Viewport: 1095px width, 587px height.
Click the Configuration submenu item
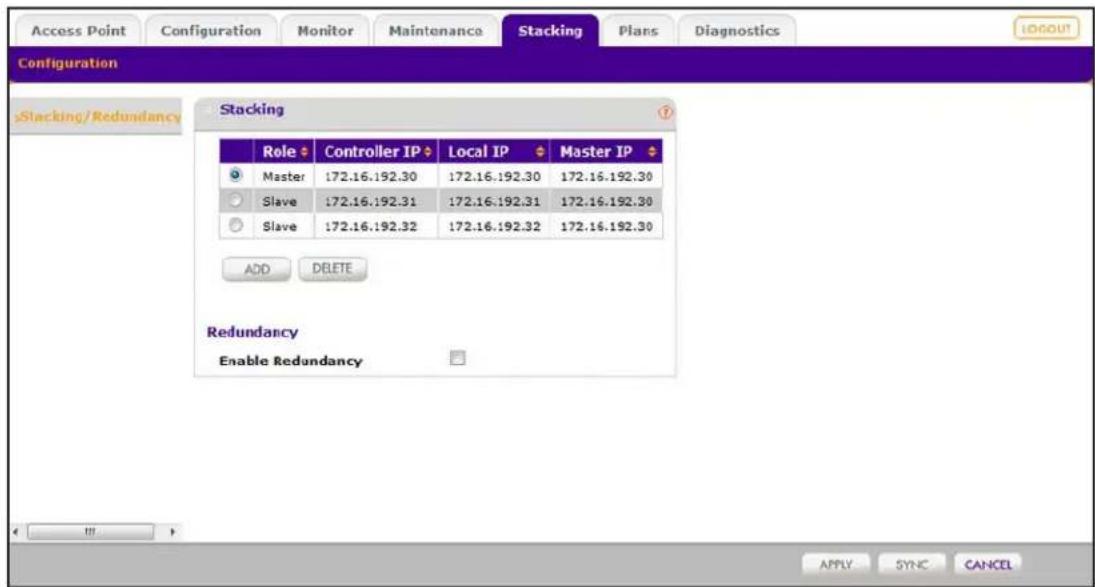(68, 63)
